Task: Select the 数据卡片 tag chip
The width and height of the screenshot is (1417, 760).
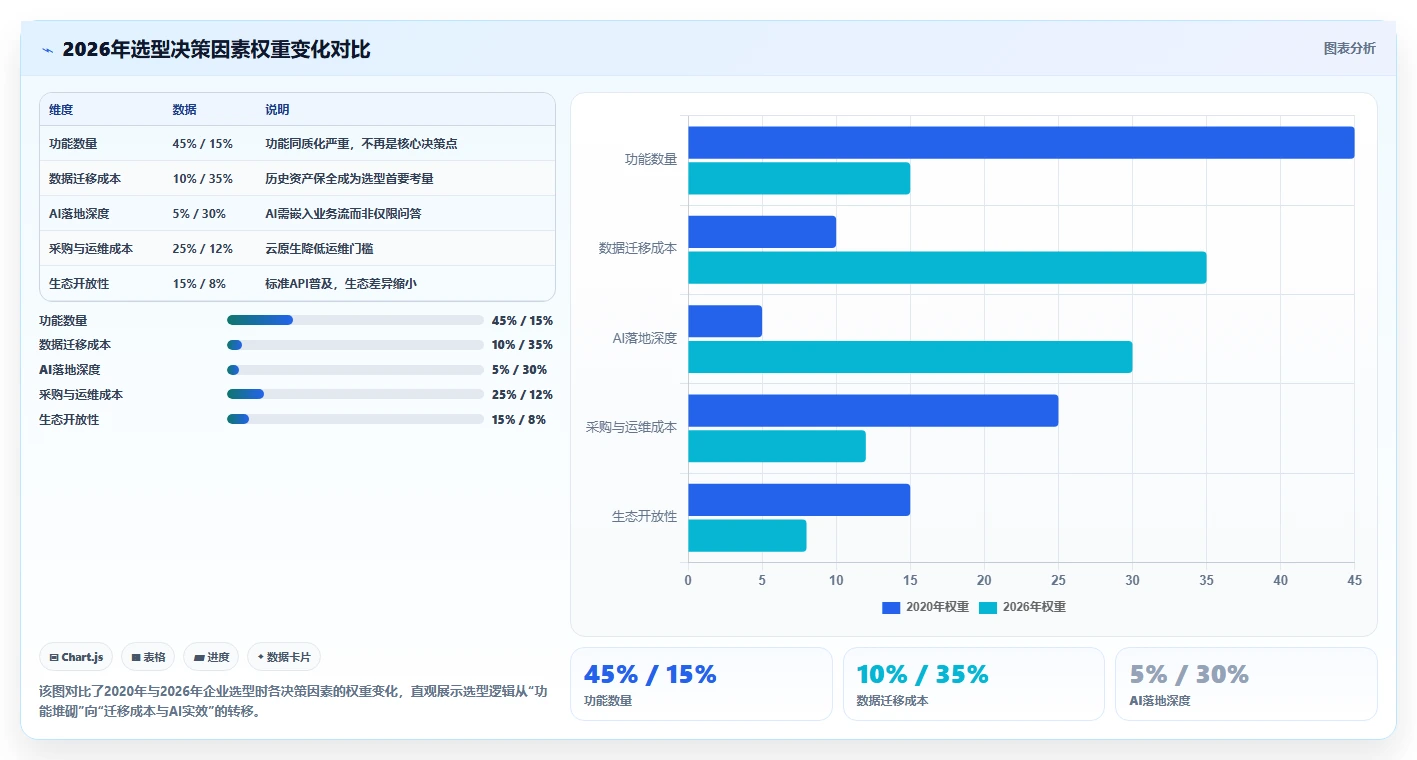Action: click(x=284, y=657)
